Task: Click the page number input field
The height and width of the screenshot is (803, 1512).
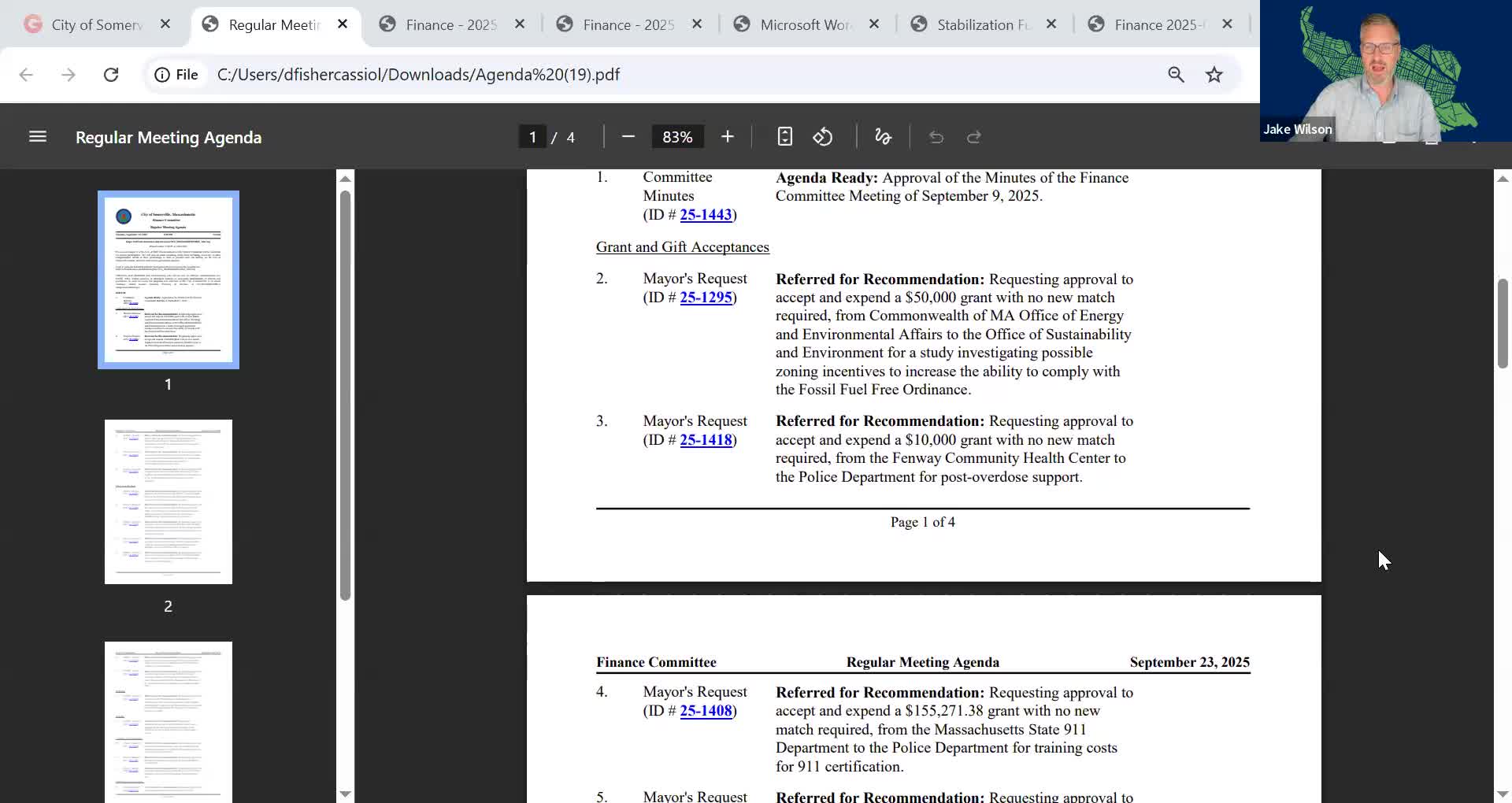Action: 532,137
